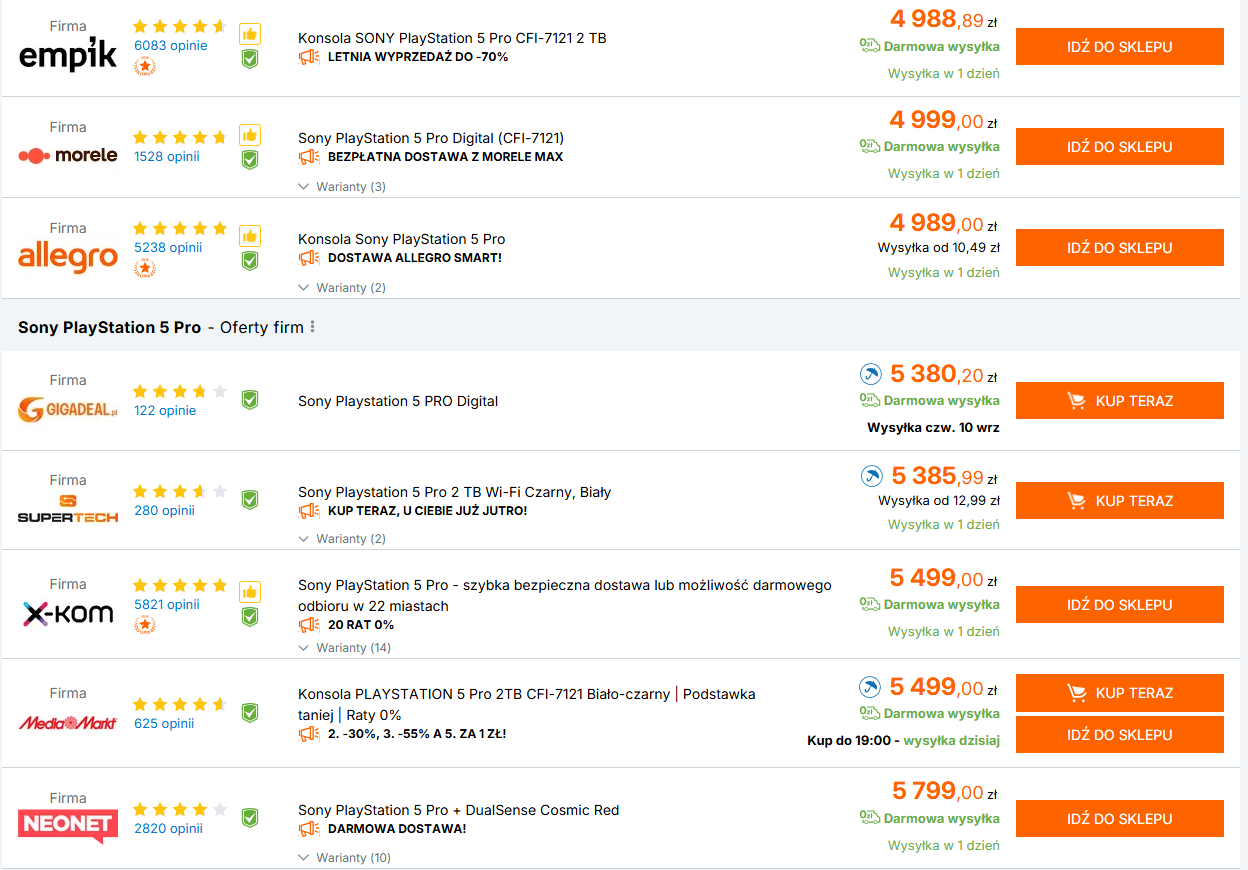Click the Sony PlayStation 5 Pro section heading
The height and width of the screenshot is (870, 1248).
click(x=109, y=327)
